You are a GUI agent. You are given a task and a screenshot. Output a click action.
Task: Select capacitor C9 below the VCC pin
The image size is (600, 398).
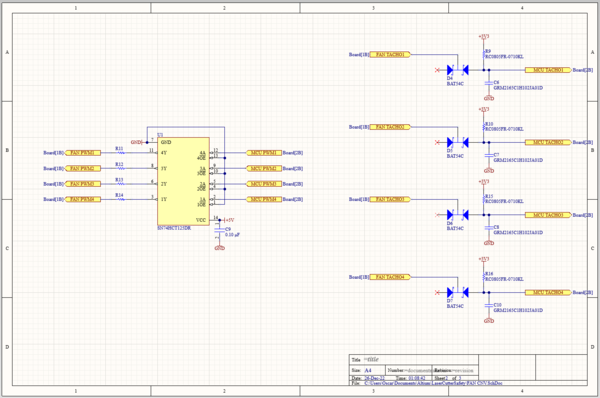[x=219, y=230]
